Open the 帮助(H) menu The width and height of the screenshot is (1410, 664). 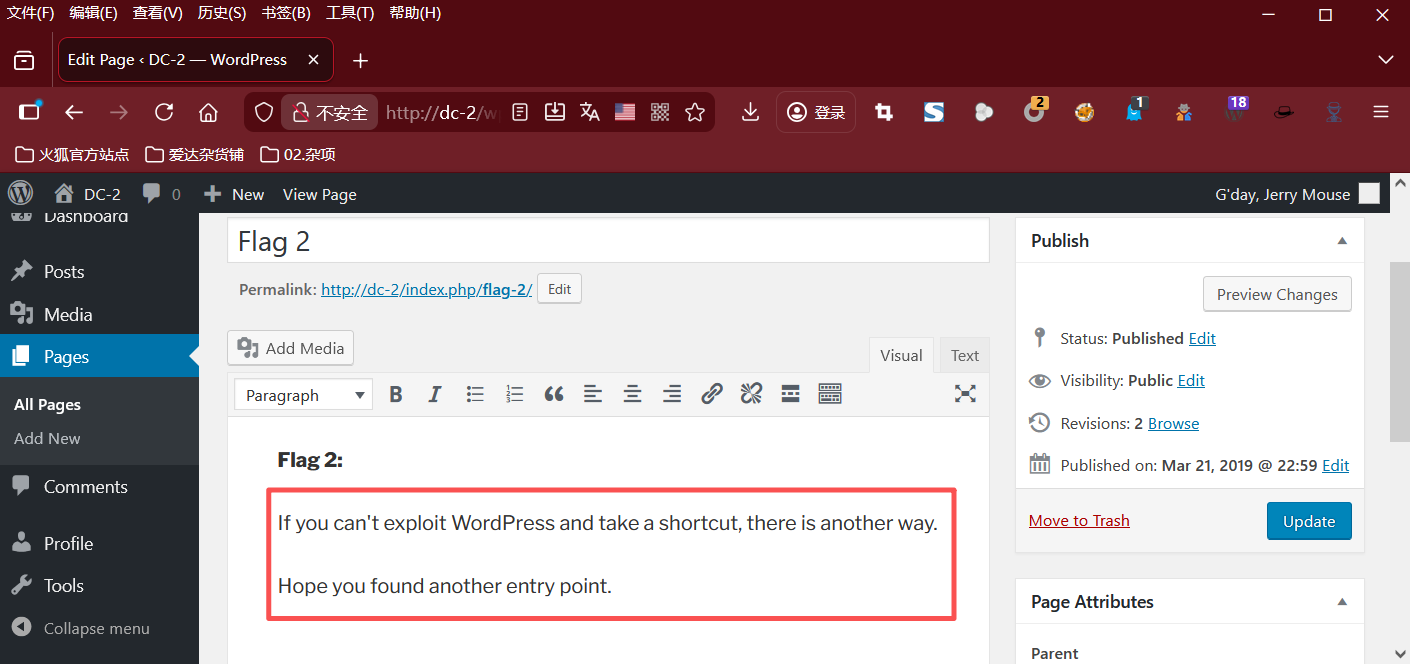pos(415,13)
